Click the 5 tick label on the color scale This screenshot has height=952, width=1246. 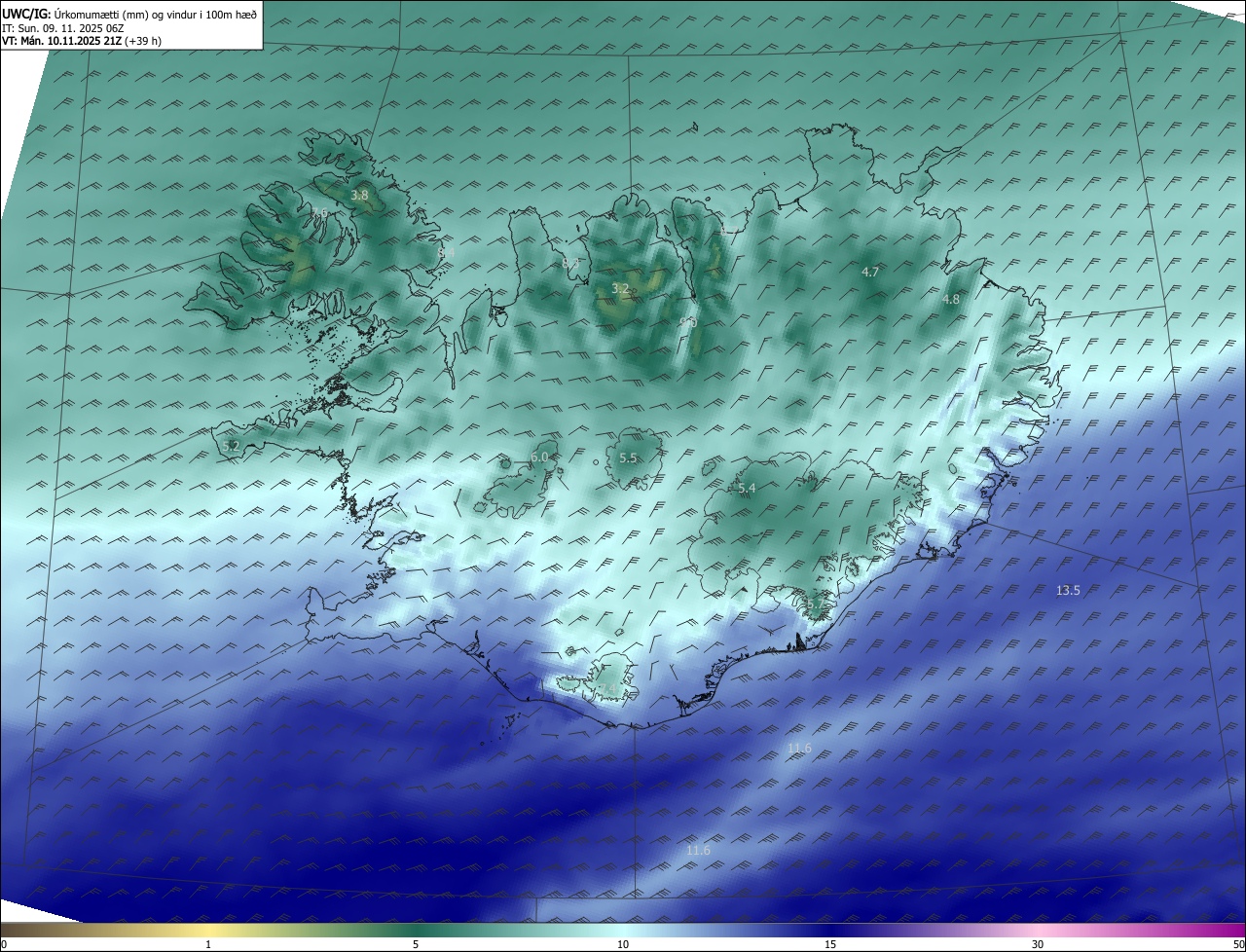[x=416, y=944]
